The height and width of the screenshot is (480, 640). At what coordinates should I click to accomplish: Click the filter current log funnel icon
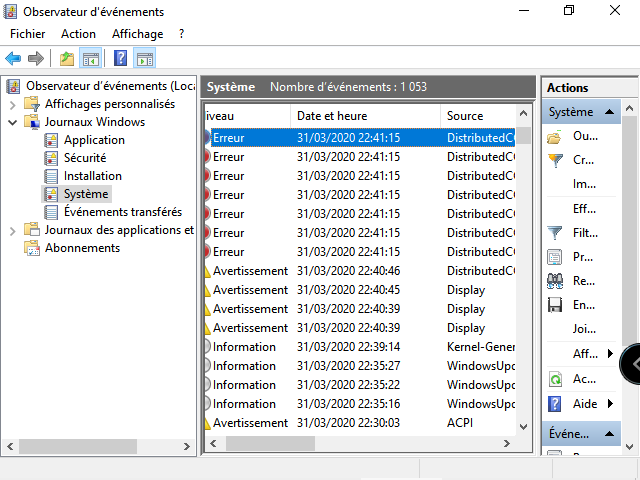pos(555,233)
